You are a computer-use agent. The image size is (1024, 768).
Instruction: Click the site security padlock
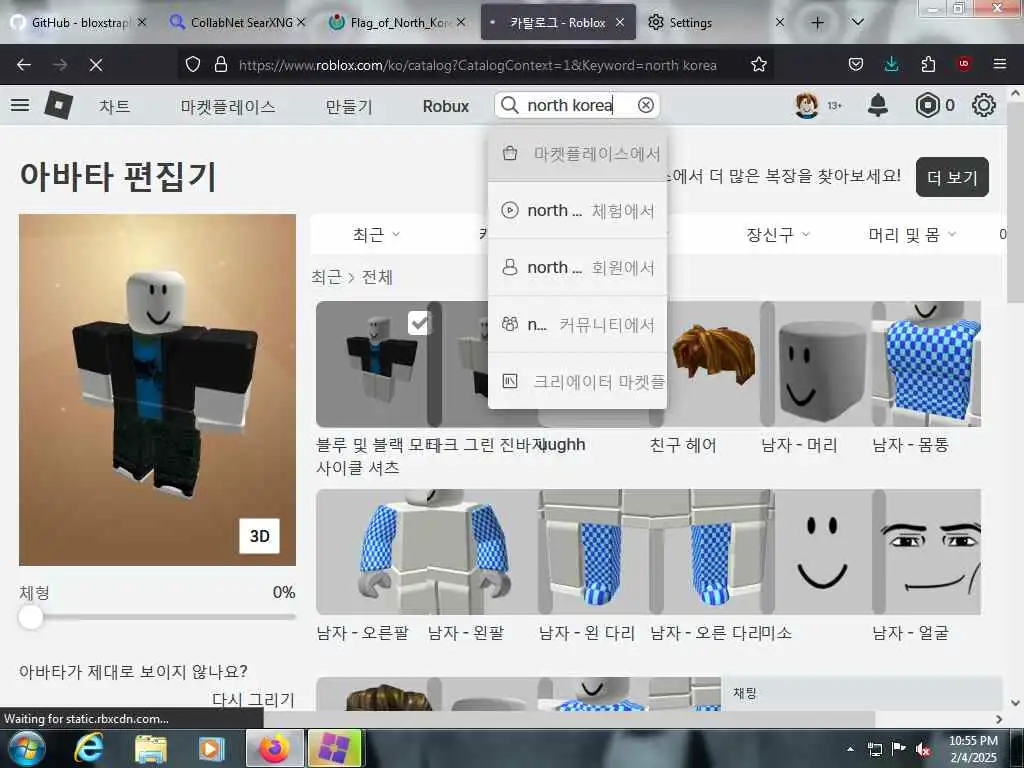pos(221,64)
